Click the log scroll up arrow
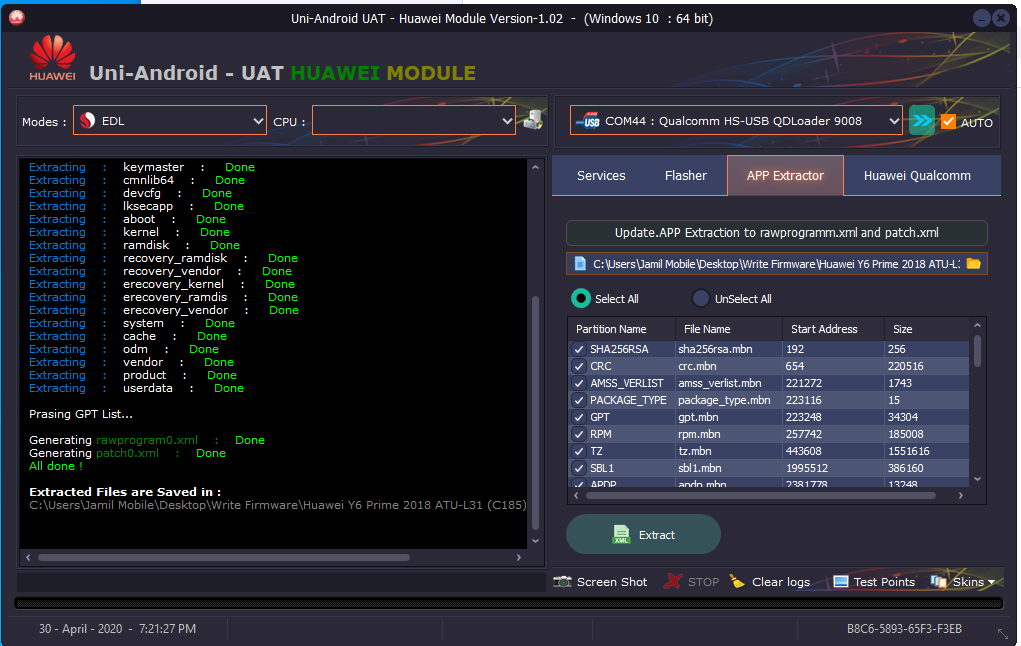 (x=535, y=167)
